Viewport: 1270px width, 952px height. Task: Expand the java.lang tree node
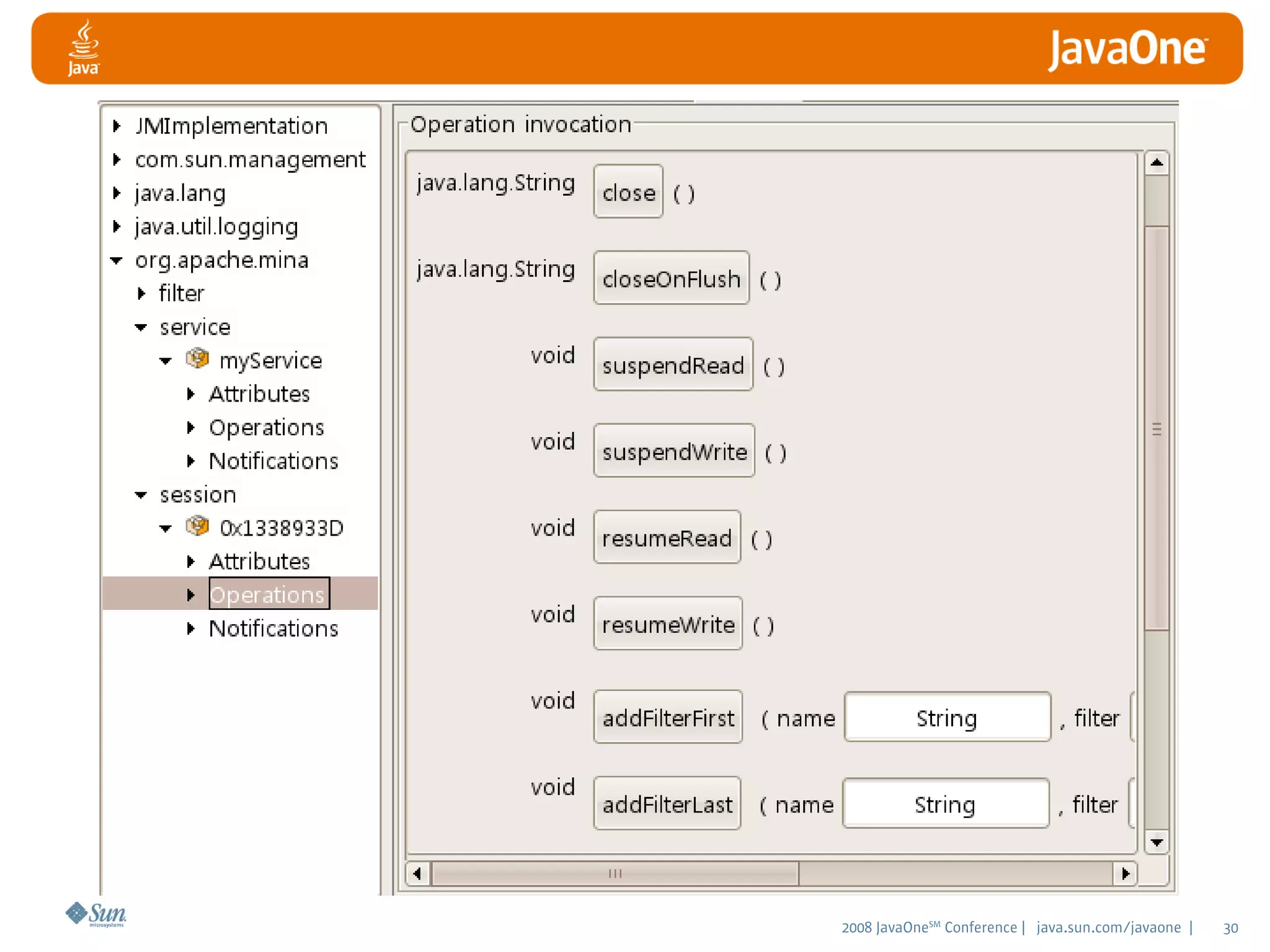[x=117, y=193]
